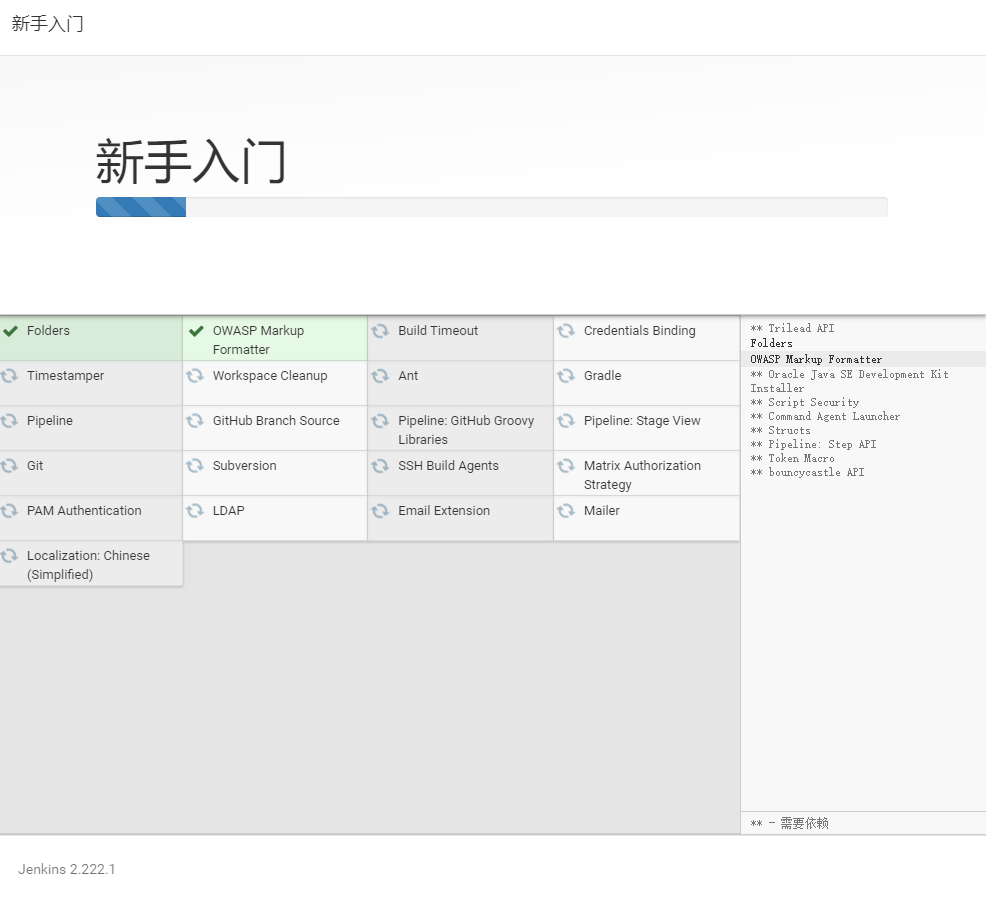Click the icon for Localization: Chinese (Simplified)
The width and height of the screenshot is (986, 899).
(9, 556)
